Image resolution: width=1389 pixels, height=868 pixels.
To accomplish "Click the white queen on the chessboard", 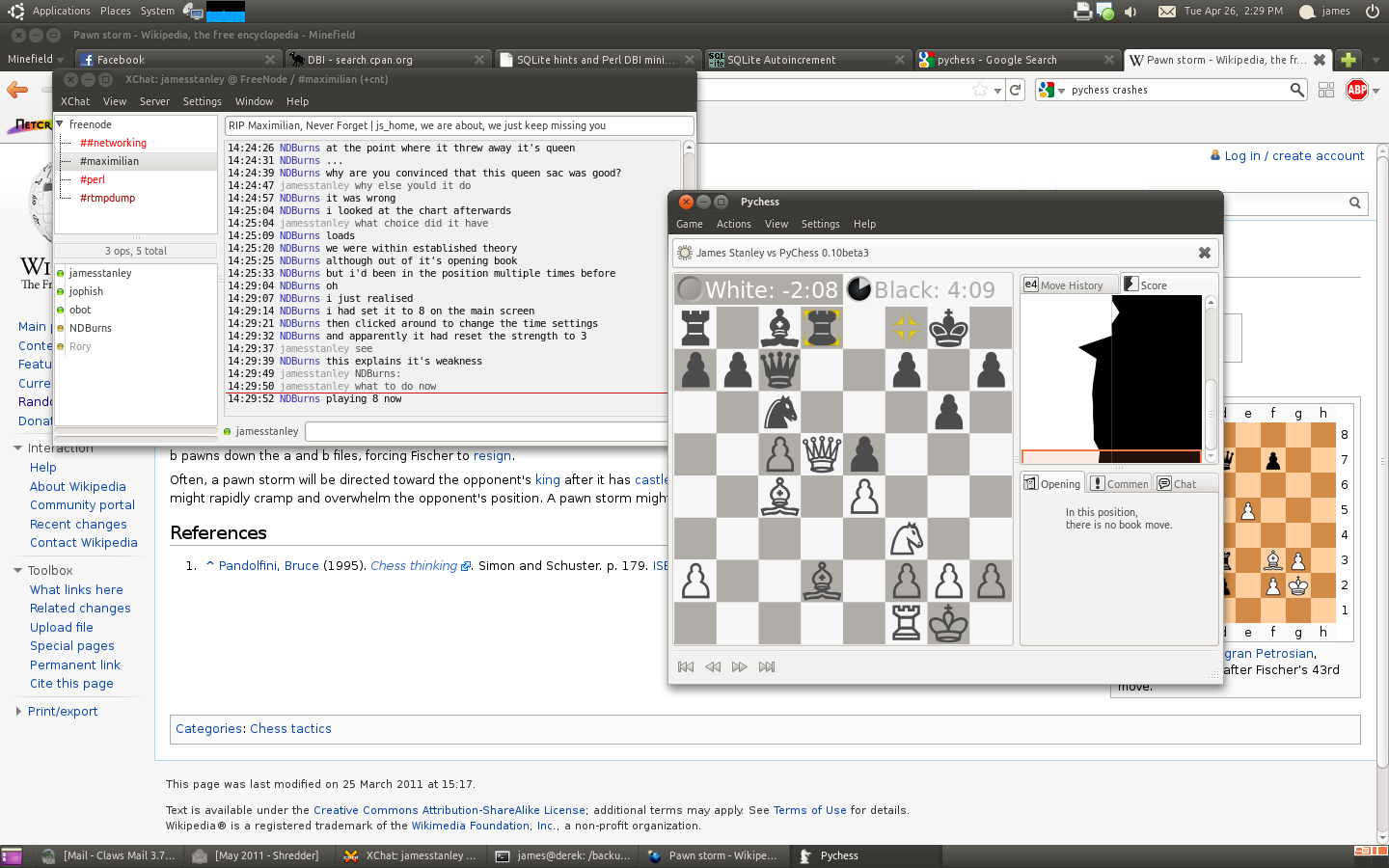I will [822, 453].
